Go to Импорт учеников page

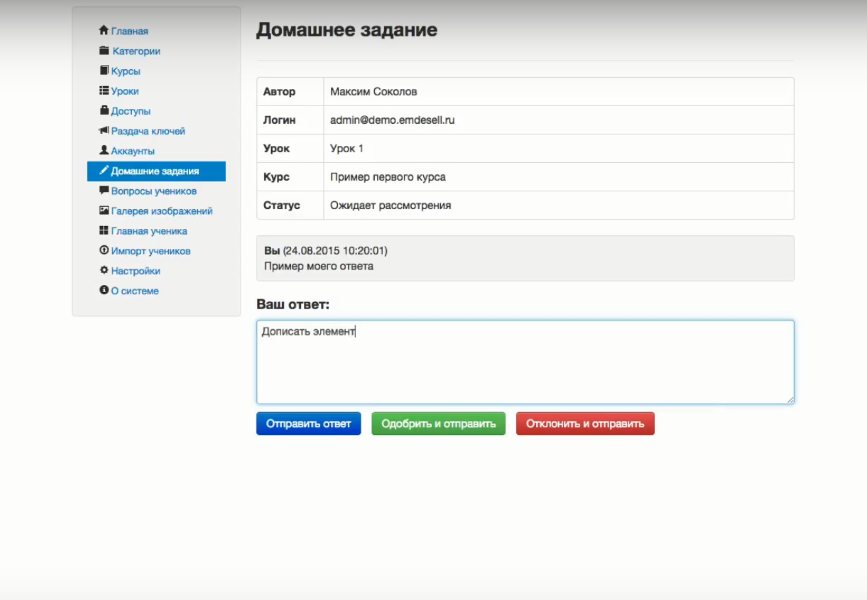pos(150,251)
